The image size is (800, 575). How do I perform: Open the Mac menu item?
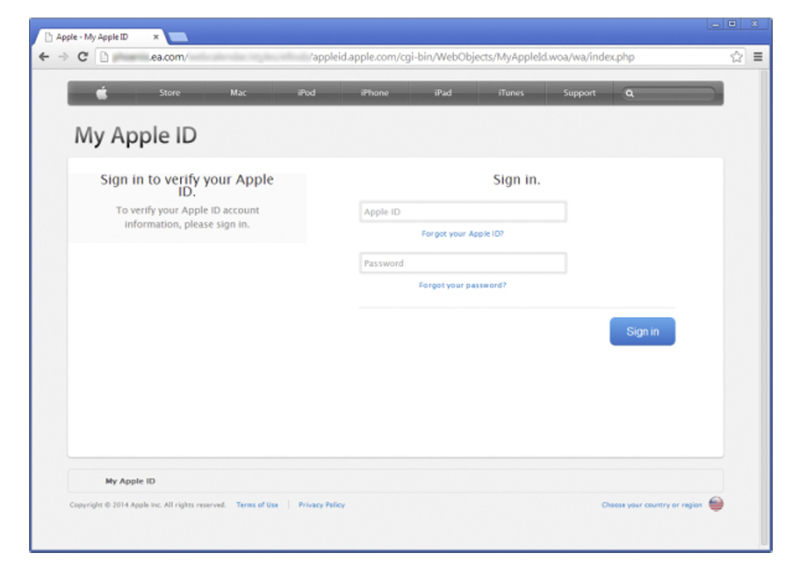point(238,93)
